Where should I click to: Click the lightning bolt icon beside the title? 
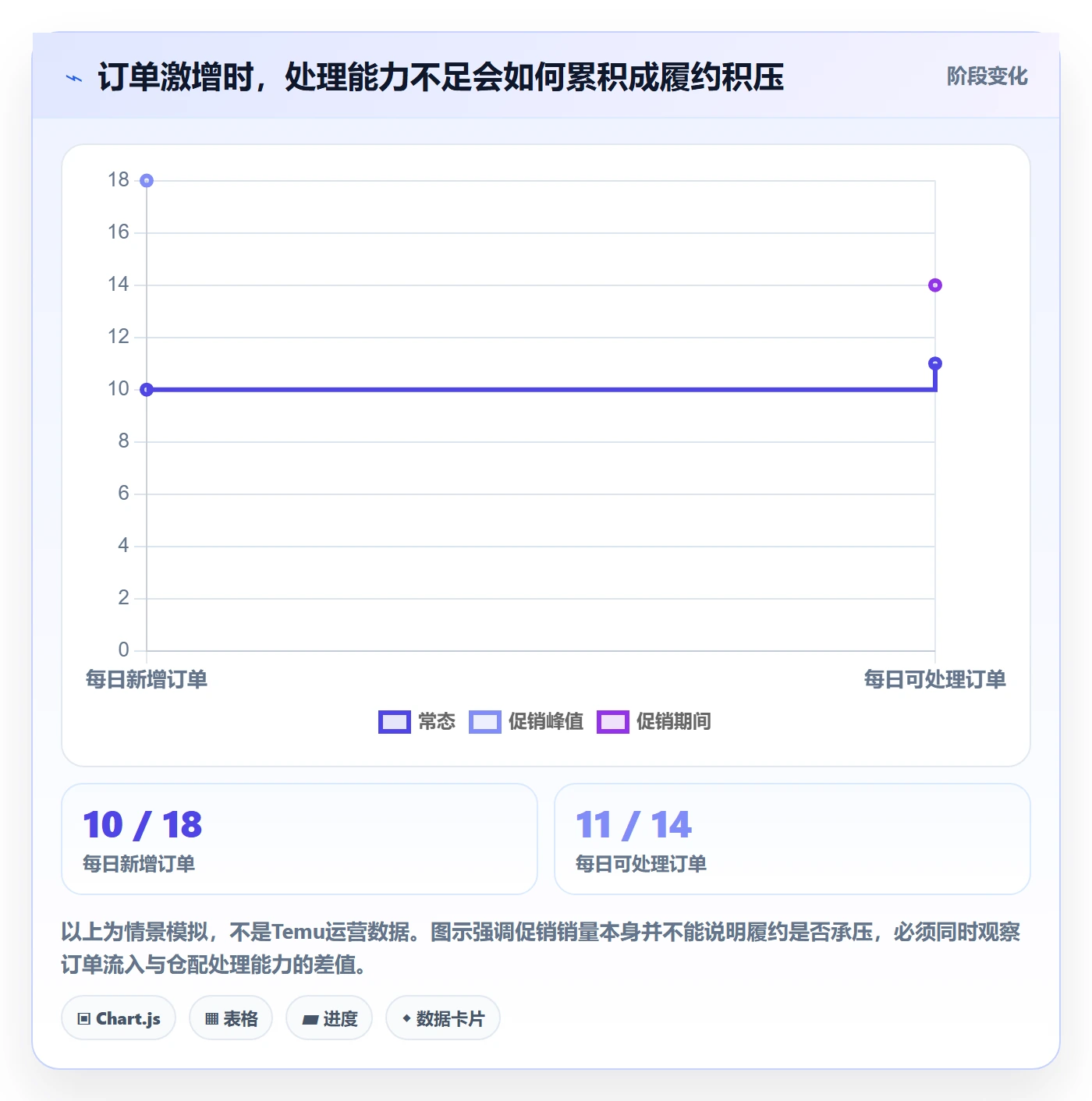[74, 78]
